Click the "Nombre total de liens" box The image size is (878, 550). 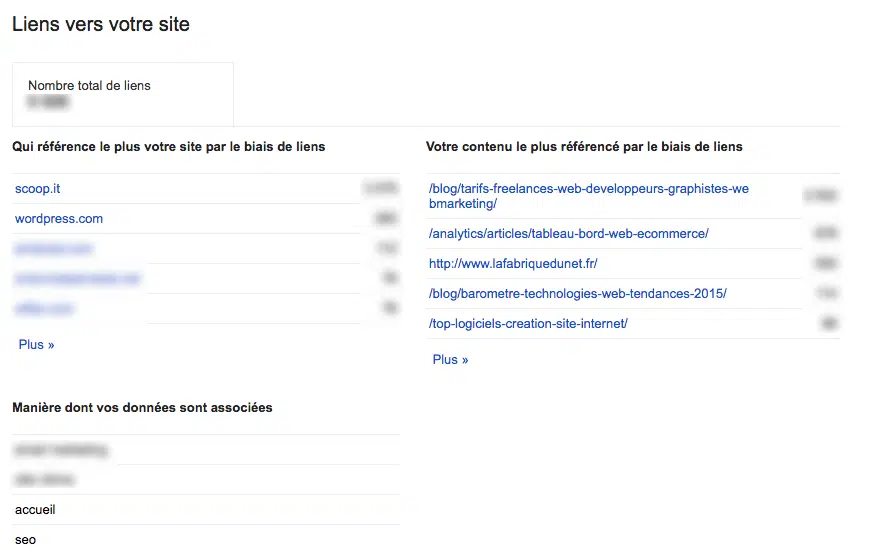[x=122, y=94]
